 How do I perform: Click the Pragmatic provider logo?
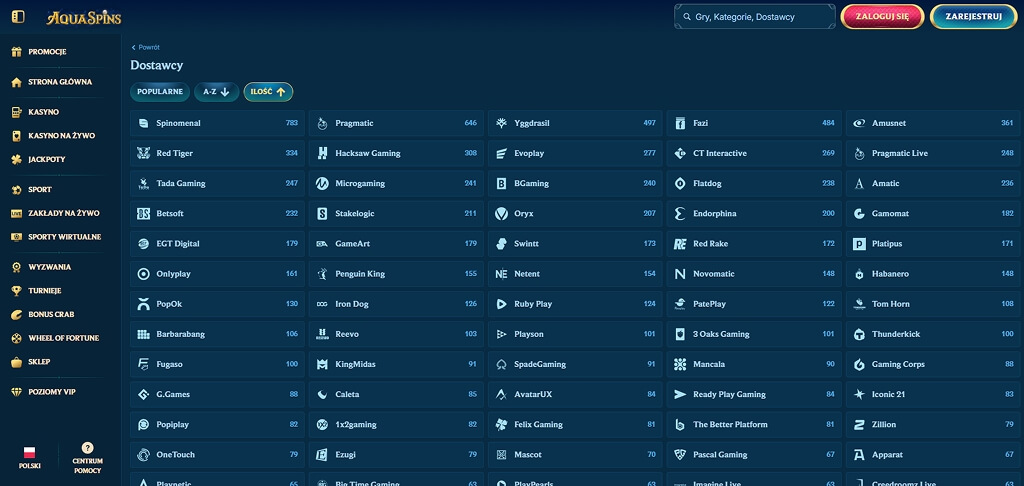pos(322,123)
